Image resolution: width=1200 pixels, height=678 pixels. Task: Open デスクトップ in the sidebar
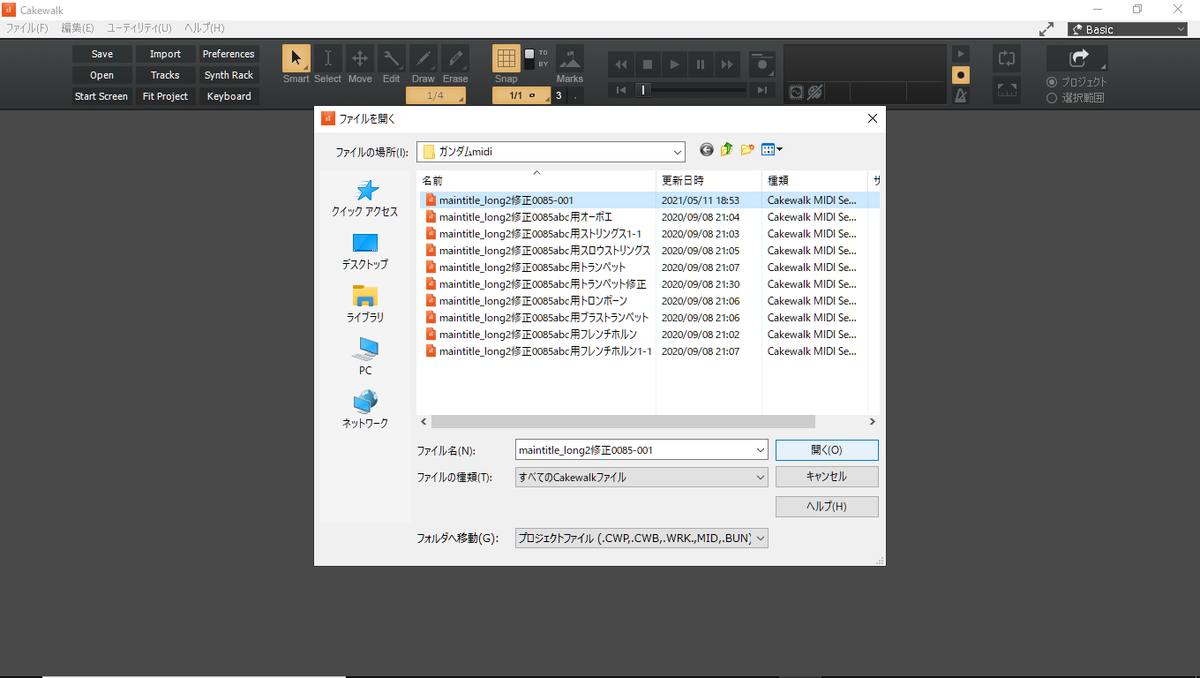(365, 251)
